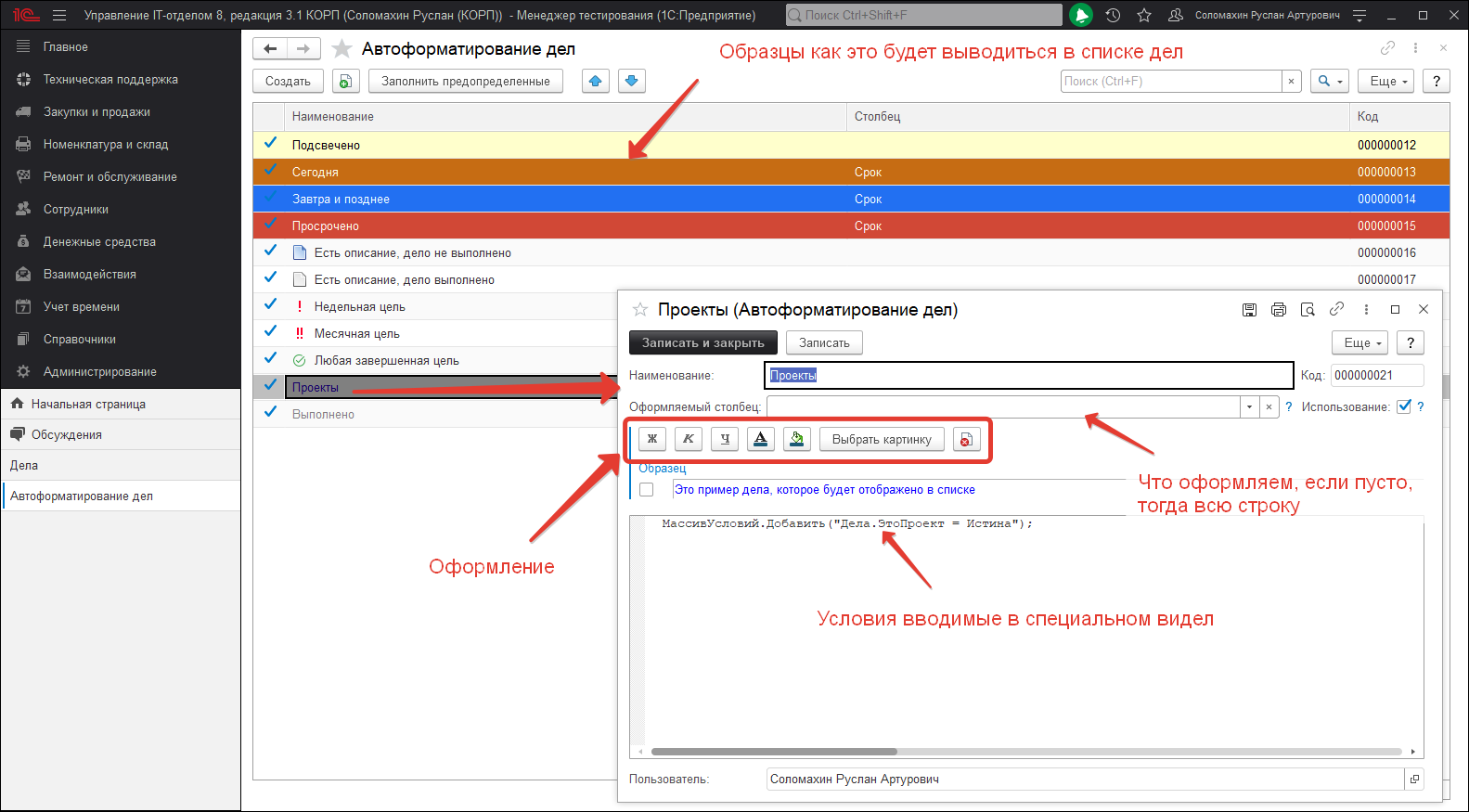This screenshot has height=812, width=1469.
Task: Toggle checkmark on Подсвечено row
Action: tap(271, 144)
